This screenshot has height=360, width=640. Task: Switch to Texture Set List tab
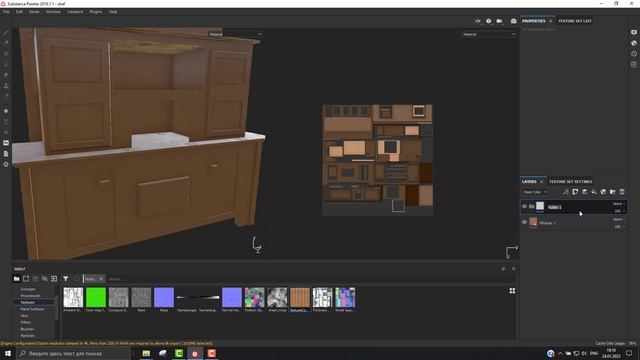pyautogui.click(x=575, y=21)
